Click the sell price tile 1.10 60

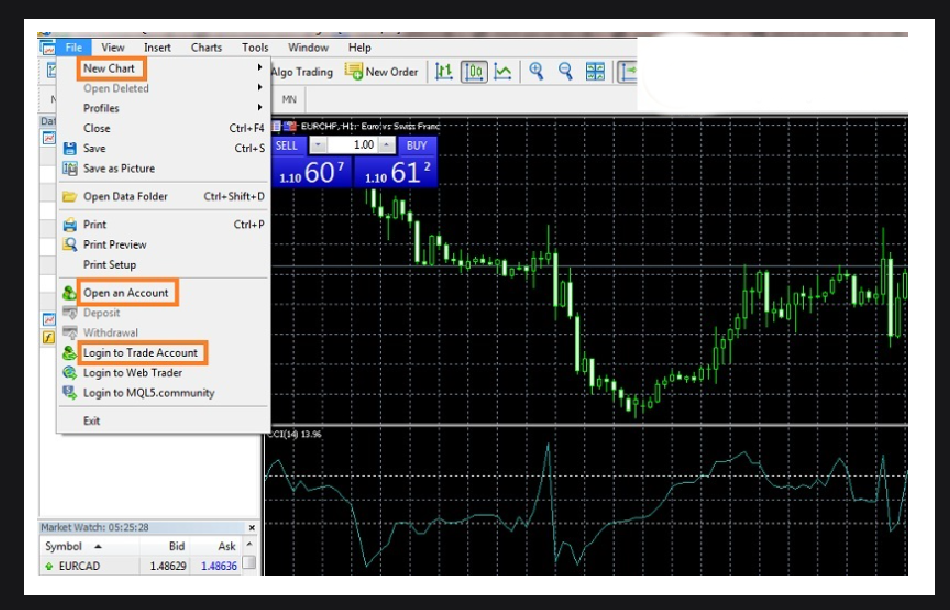(312, 171)
